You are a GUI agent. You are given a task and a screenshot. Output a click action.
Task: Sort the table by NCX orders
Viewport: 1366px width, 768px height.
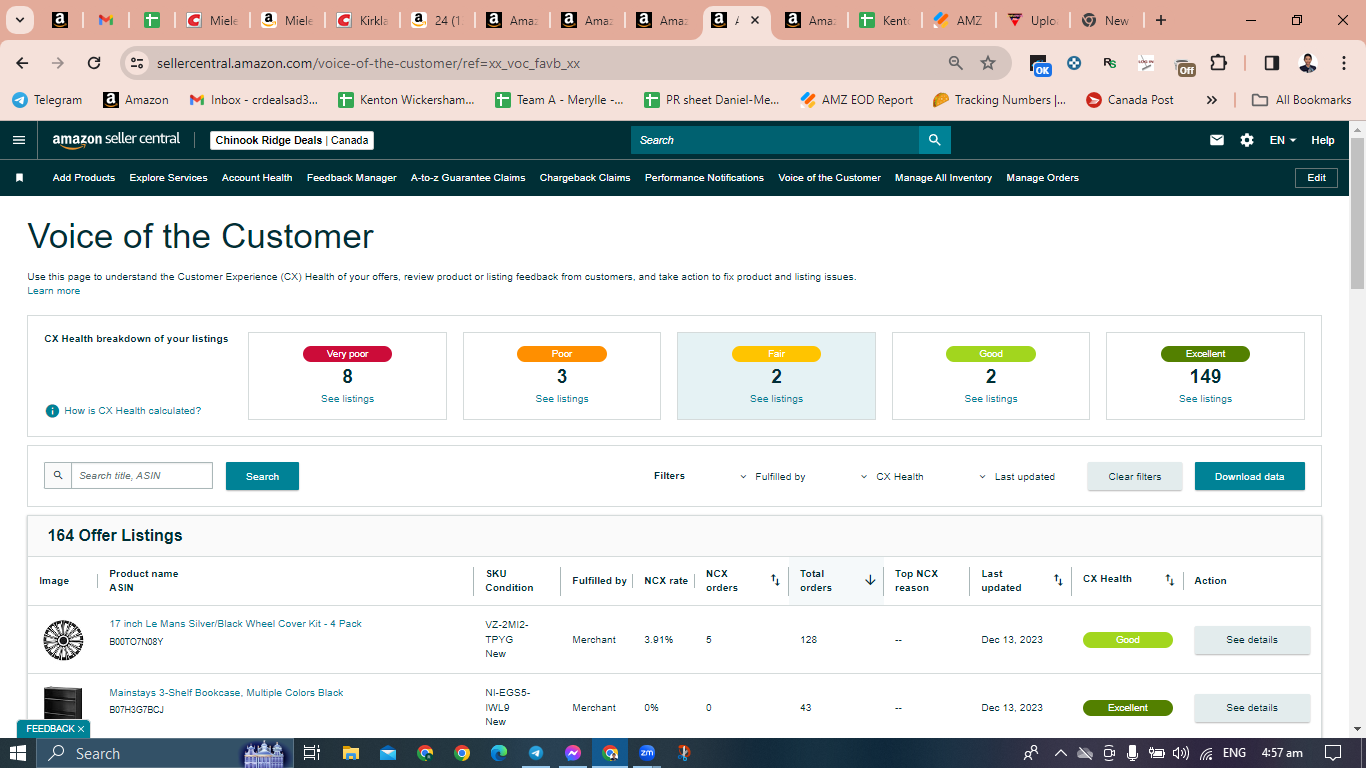click(x=775, y=580)
